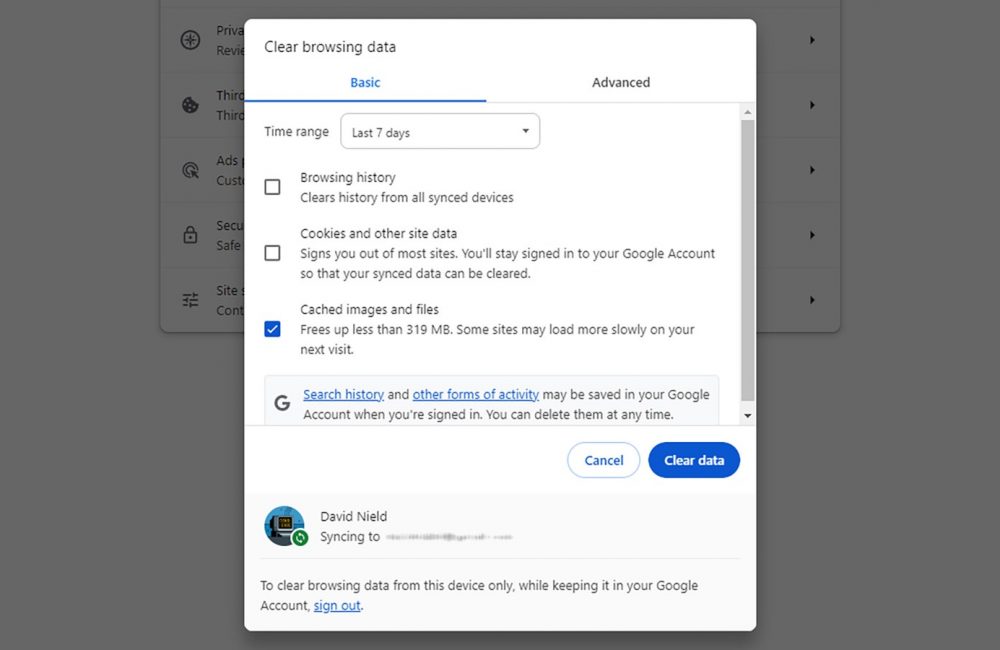Image resolution: width=1000 pixels, height=650 pixels.
Task: Click the Ads privacy icon
Action: 190,170
